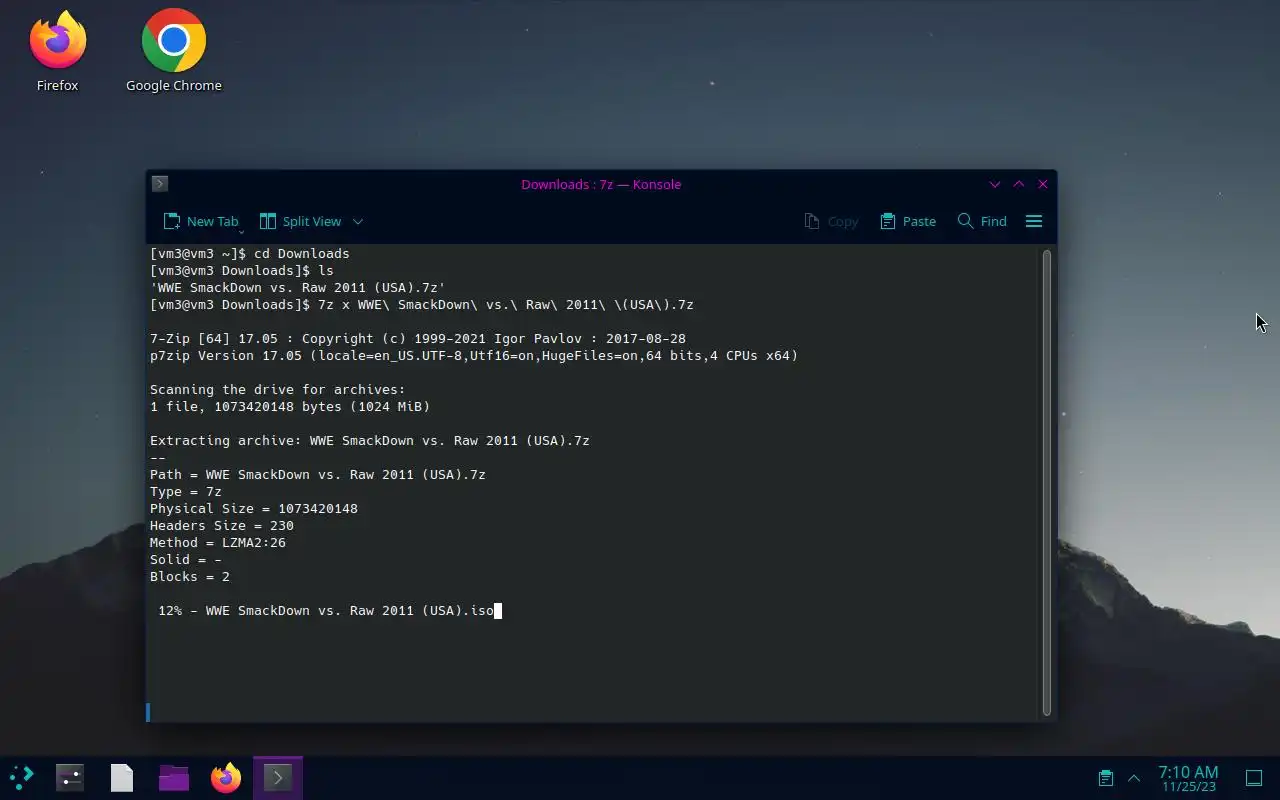
Task: Close the Konsole window
Action: 1043,184
